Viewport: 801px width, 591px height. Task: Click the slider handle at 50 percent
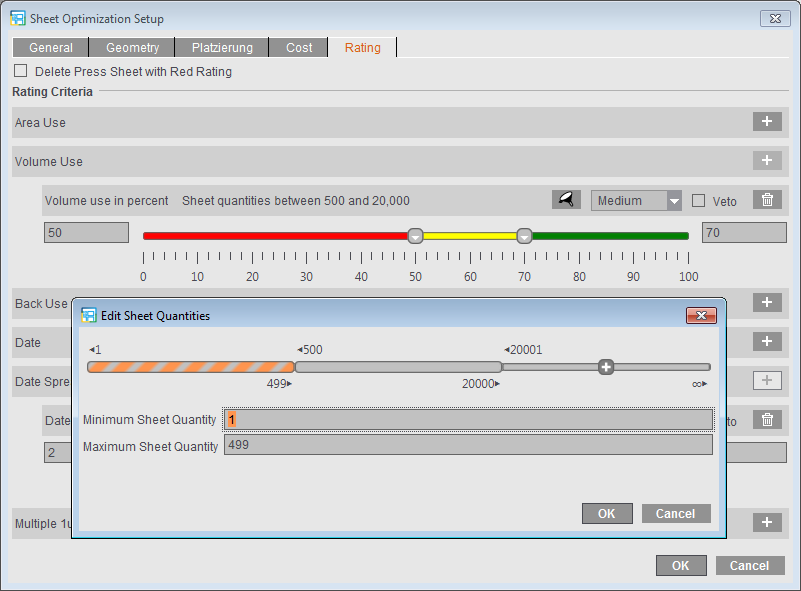point(416,236)
